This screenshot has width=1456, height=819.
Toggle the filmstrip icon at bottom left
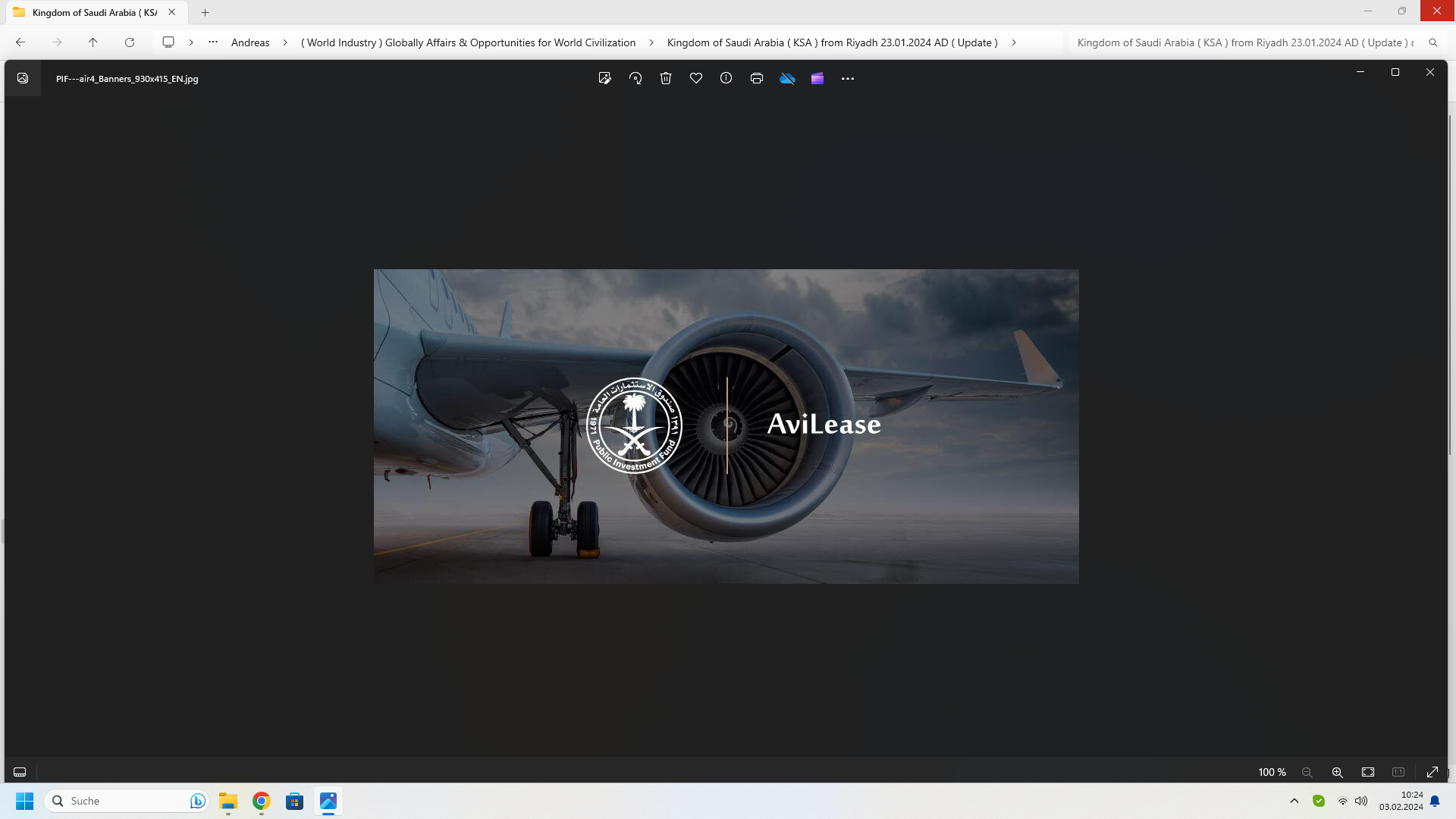click(x=20, y=772)
